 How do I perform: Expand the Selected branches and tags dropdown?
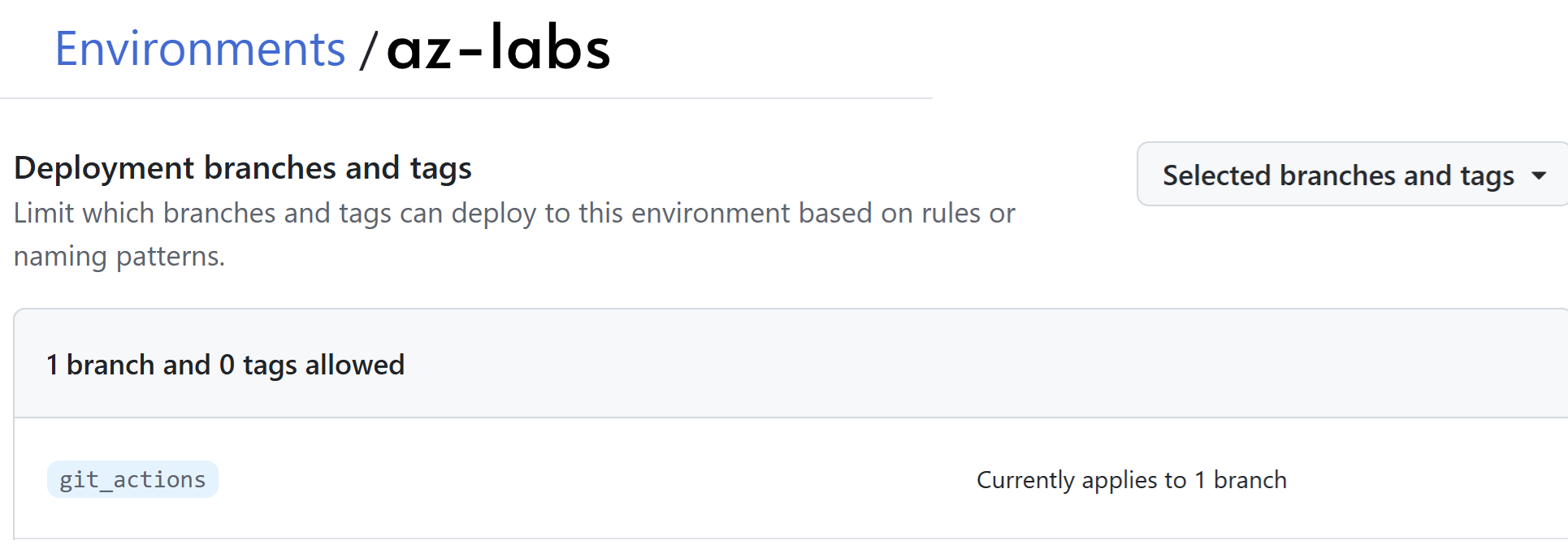(1352, 175)
